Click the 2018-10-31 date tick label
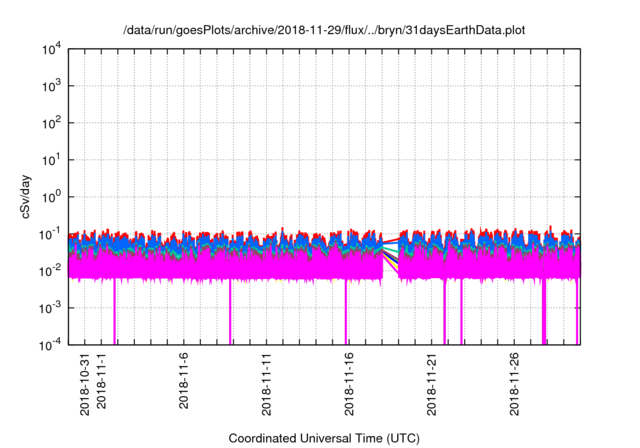 (84, 384)
